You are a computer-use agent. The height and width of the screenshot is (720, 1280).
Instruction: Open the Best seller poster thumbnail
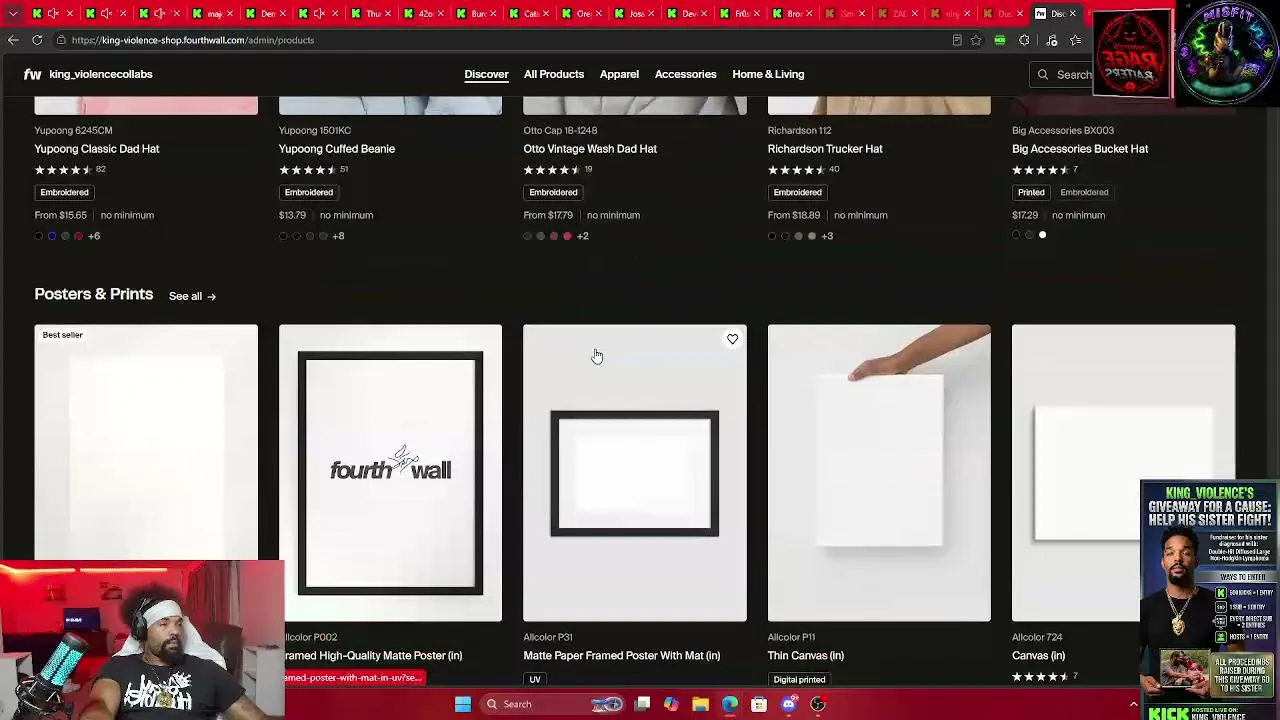pos(146,442)
